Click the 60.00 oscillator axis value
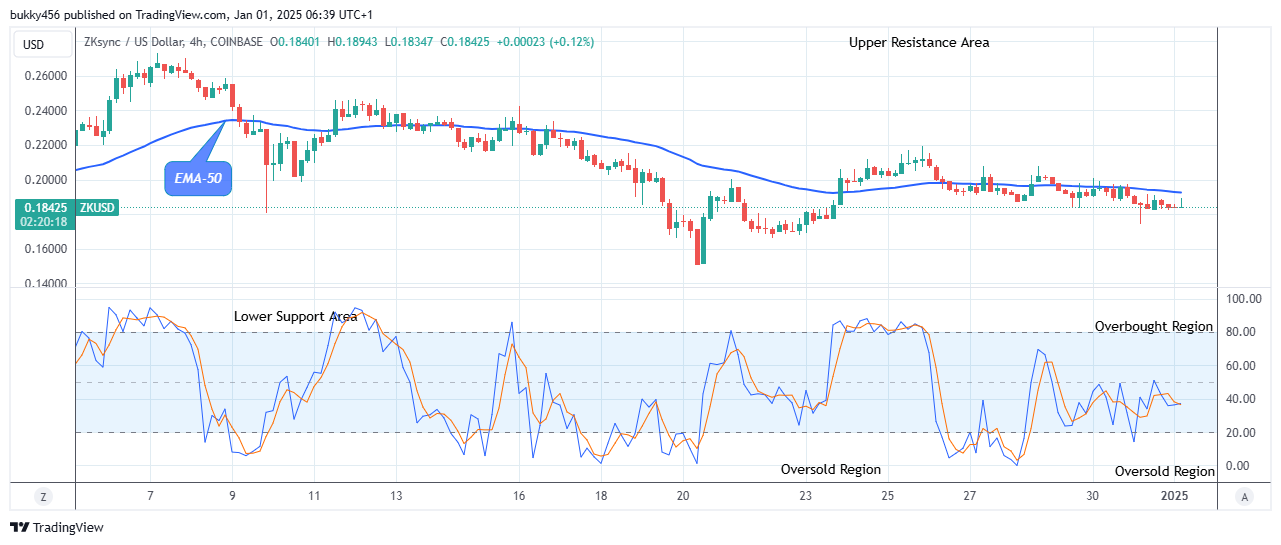1281x545 pixels. pos(1241,366)
